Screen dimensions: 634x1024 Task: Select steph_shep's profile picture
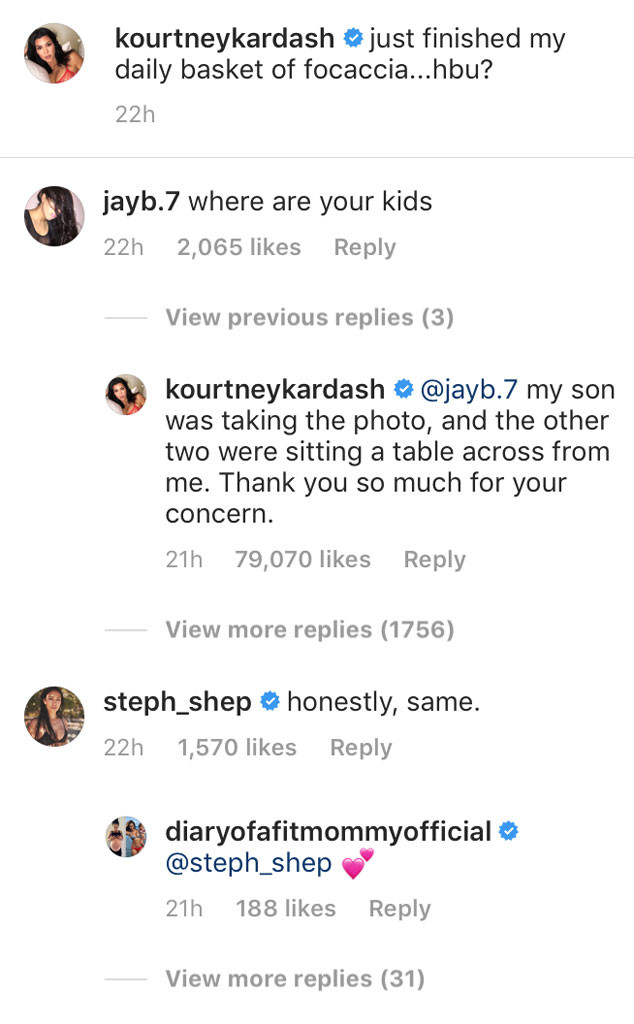coord(54,716)
